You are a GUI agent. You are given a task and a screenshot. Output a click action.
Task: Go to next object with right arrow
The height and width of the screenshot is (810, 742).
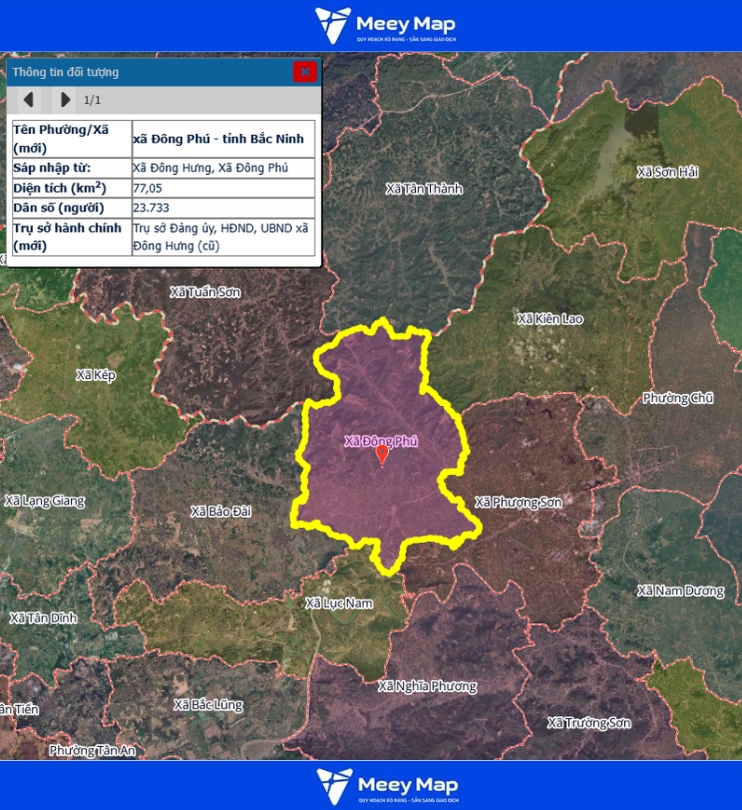65,100
